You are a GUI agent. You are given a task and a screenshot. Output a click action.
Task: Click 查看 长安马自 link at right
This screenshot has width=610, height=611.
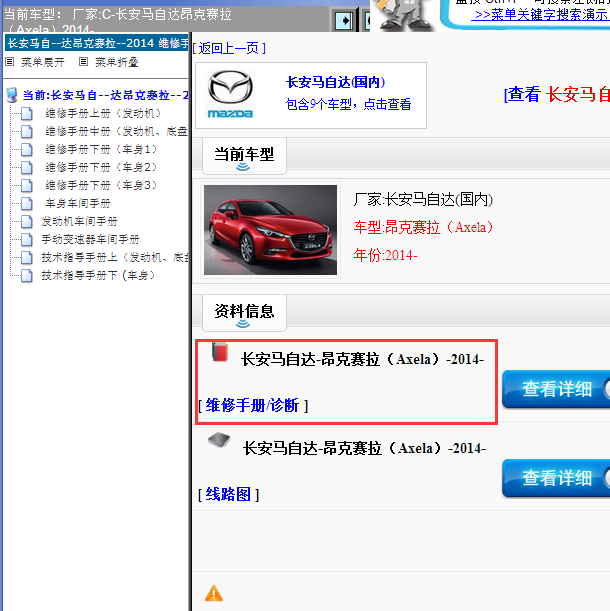(x=557, y=94)
